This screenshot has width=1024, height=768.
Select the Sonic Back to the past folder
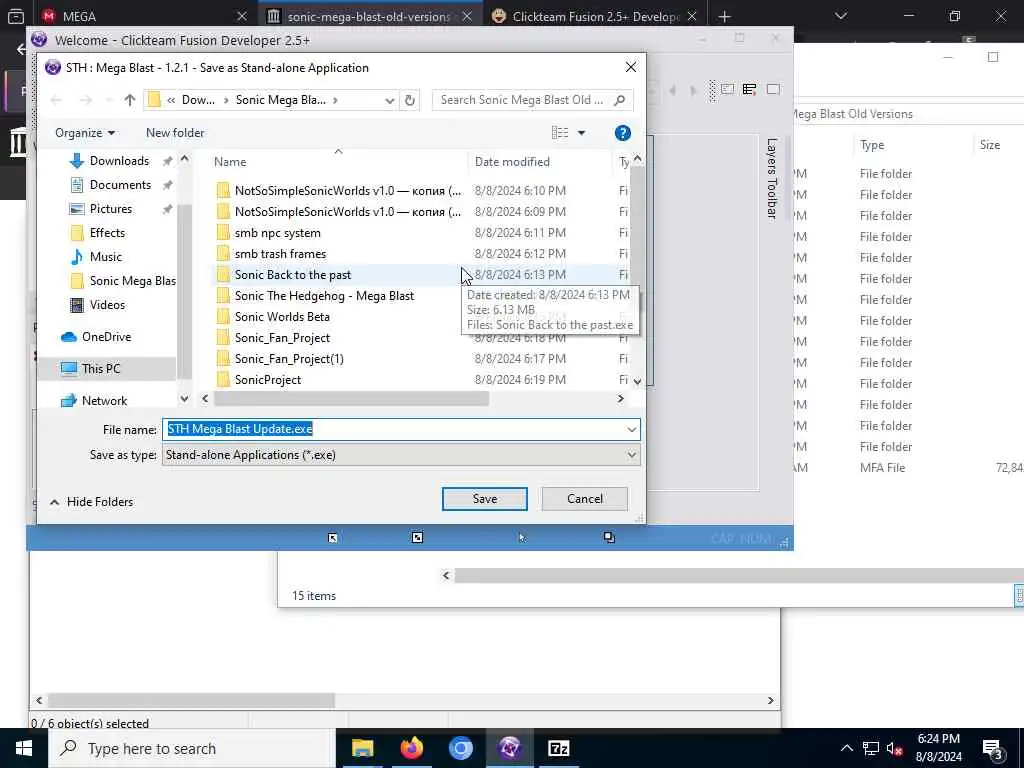pyautogui.click(x=293, y=275)
